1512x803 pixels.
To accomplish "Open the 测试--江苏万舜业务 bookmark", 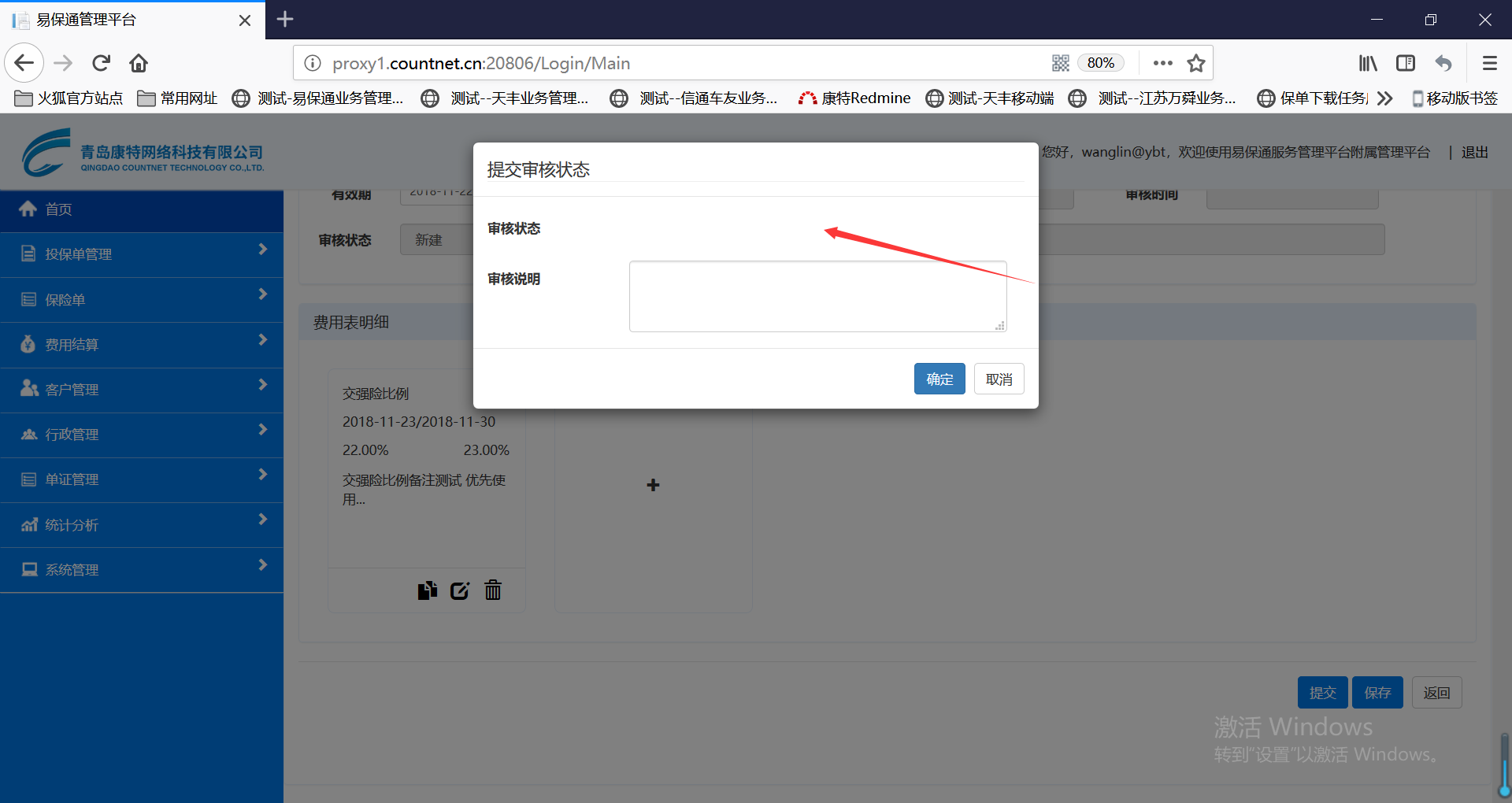I will pos(1152,98).
